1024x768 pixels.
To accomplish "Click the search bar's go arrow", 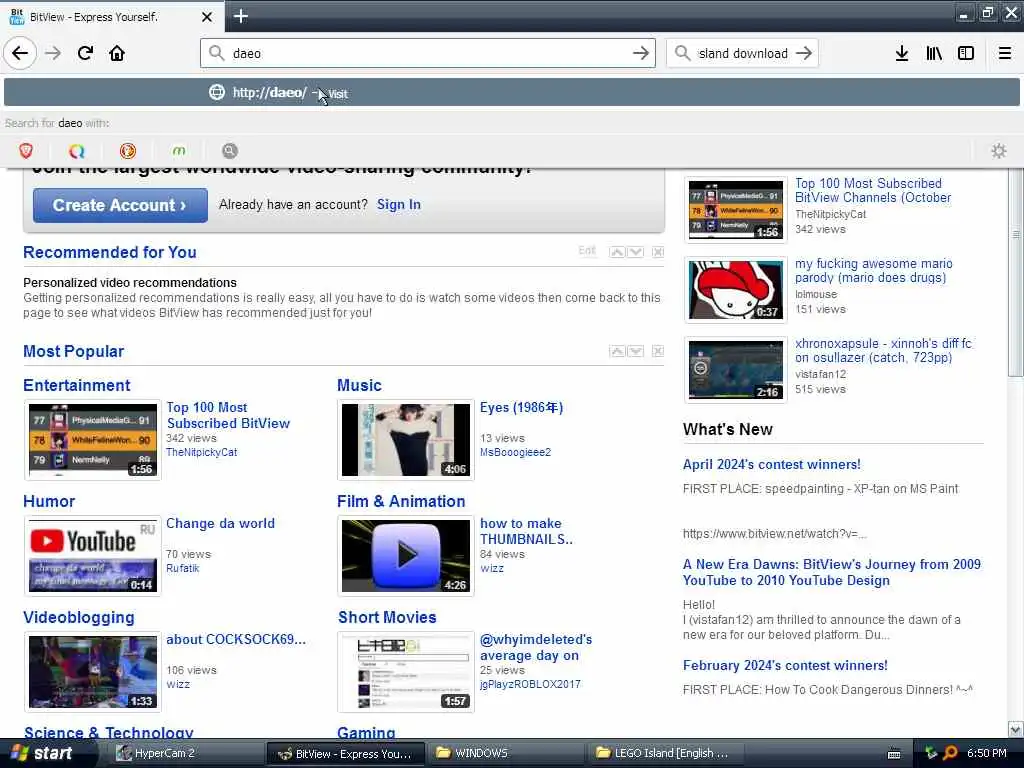I will [804, 53].
